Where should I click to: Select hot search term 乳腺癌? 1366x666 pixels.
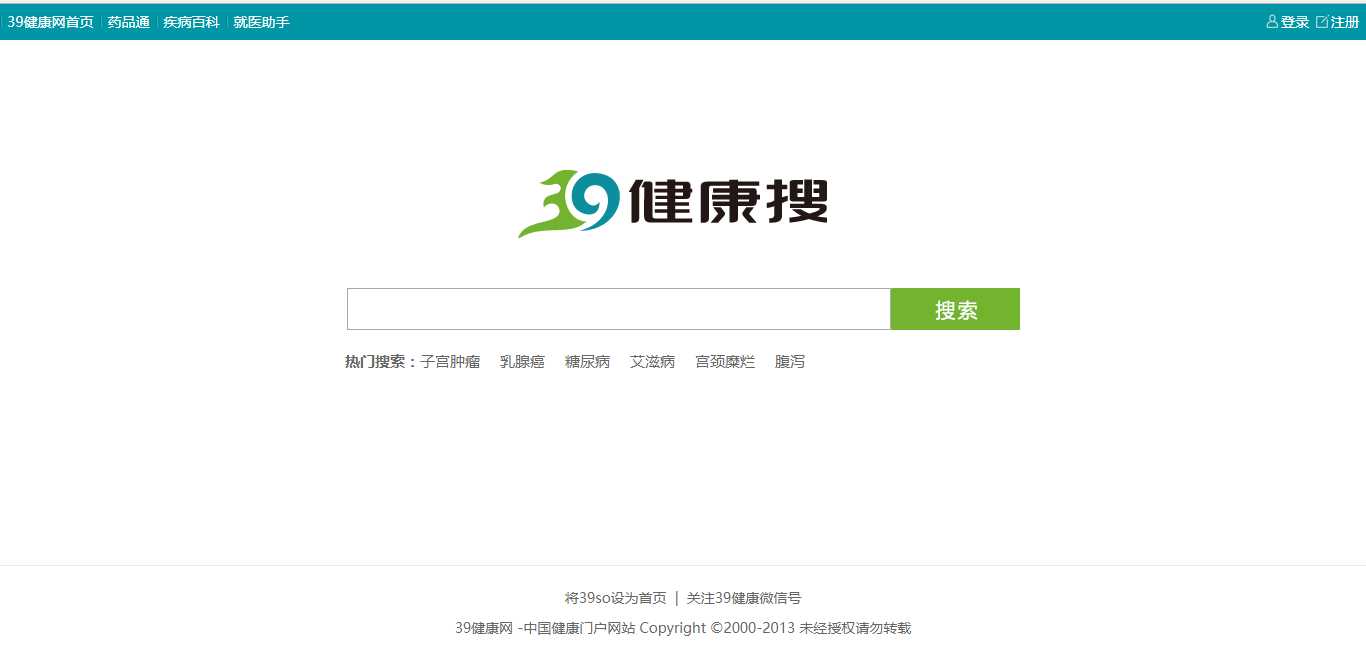click(522, 362)
